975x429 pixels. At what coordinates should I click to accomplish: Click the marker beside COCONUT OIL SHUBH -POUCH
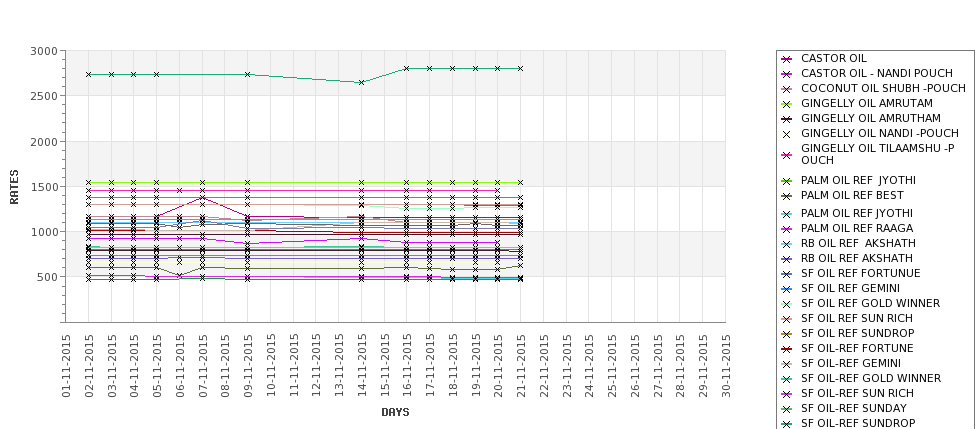pyautogui.click(x=787, y=89)
